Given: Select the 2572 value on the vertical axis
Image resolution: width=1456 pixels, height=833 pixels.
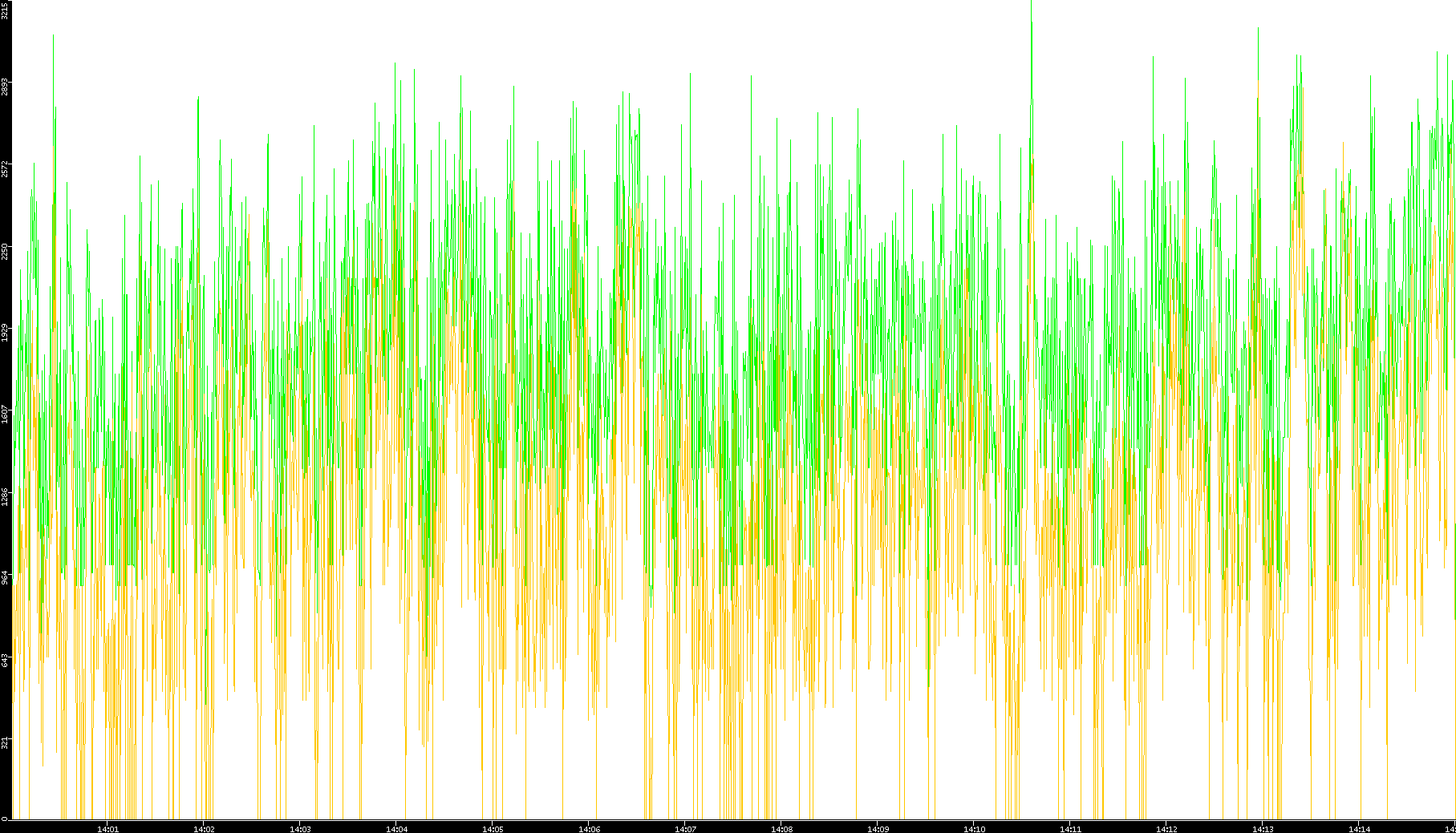Looking at the screenshot, I should [5, 168].
